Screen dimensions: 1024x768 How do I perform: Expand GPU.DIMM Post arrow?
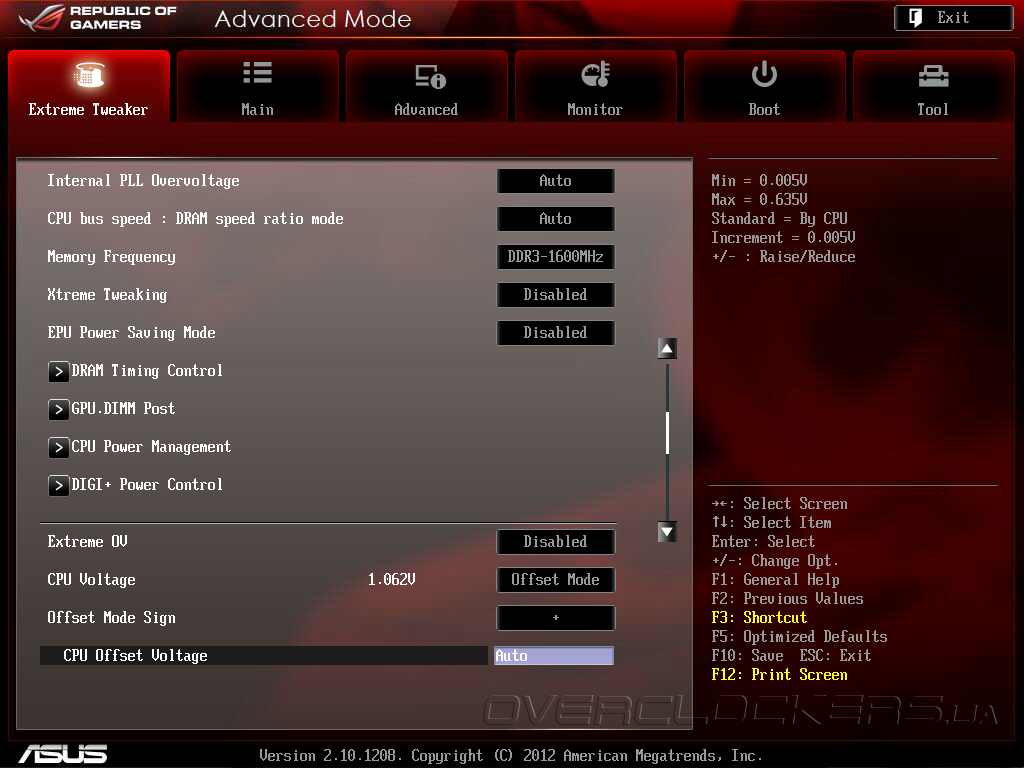(59, 409)
